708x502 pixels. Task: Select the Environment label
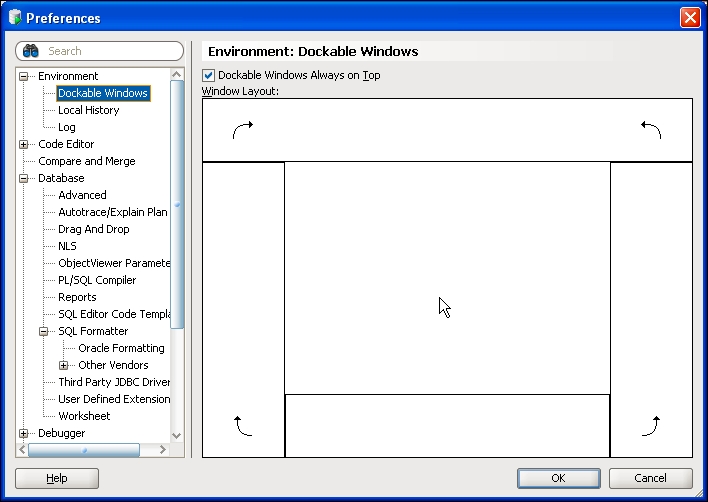(x=68, y=76)
